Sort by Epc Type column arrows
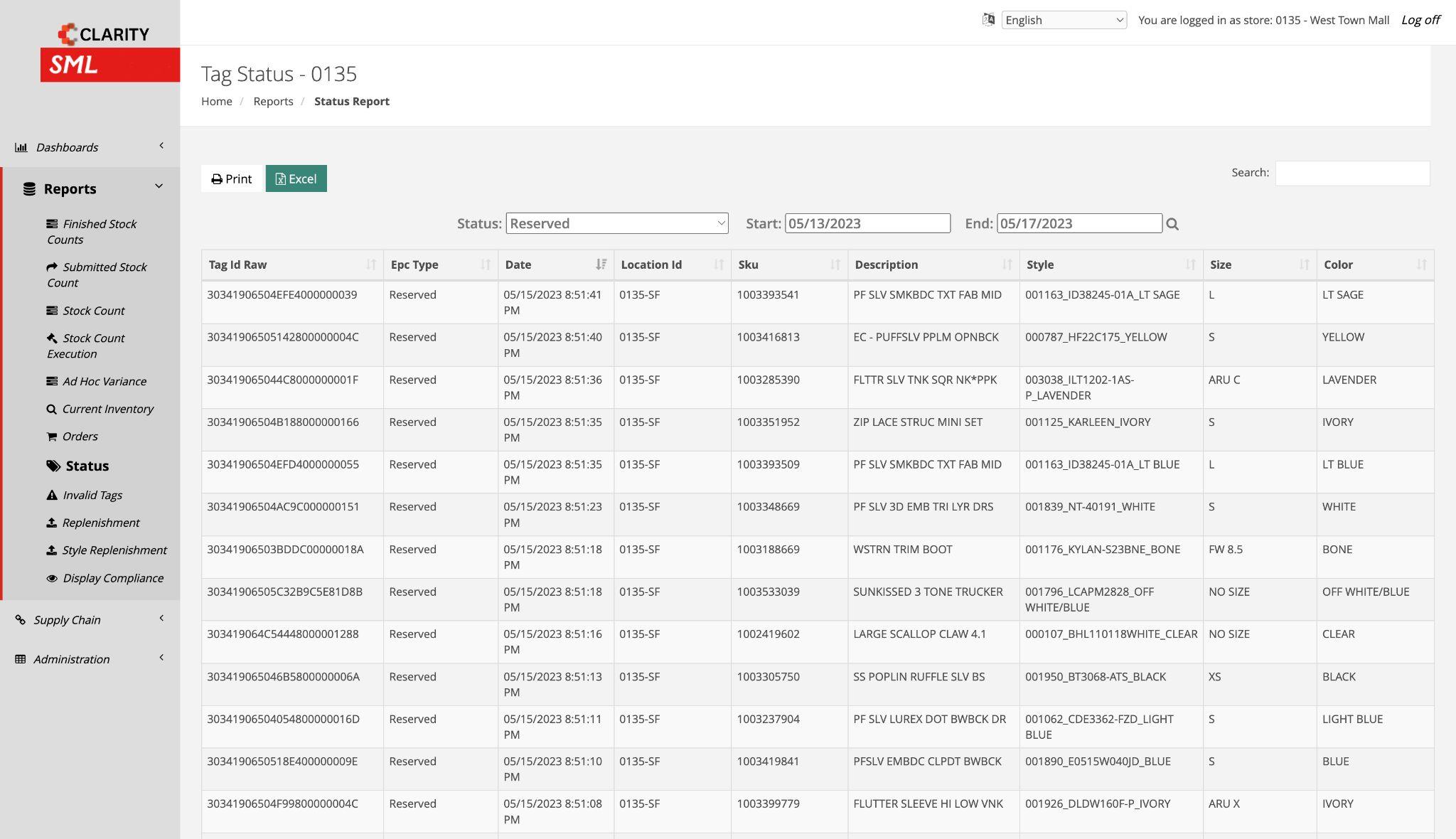 [x=486, y=264]
